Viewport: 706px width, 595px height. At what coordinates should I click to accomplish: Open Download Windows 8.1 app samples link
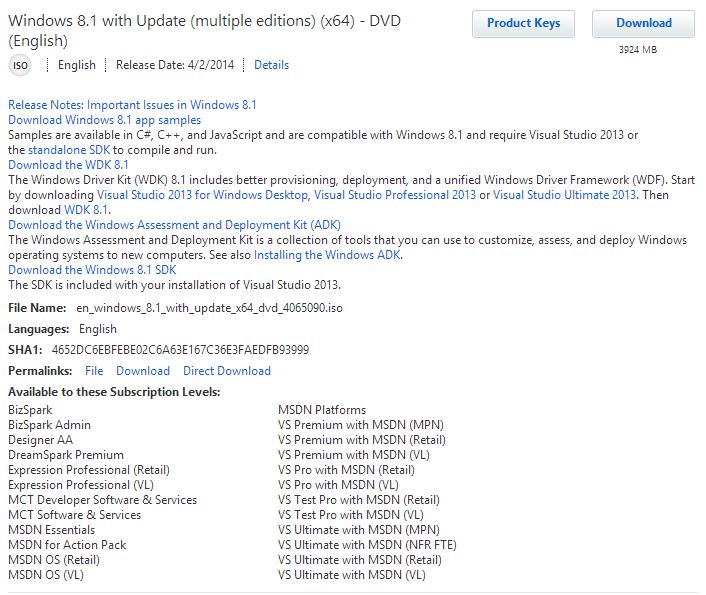pos(104,120)
